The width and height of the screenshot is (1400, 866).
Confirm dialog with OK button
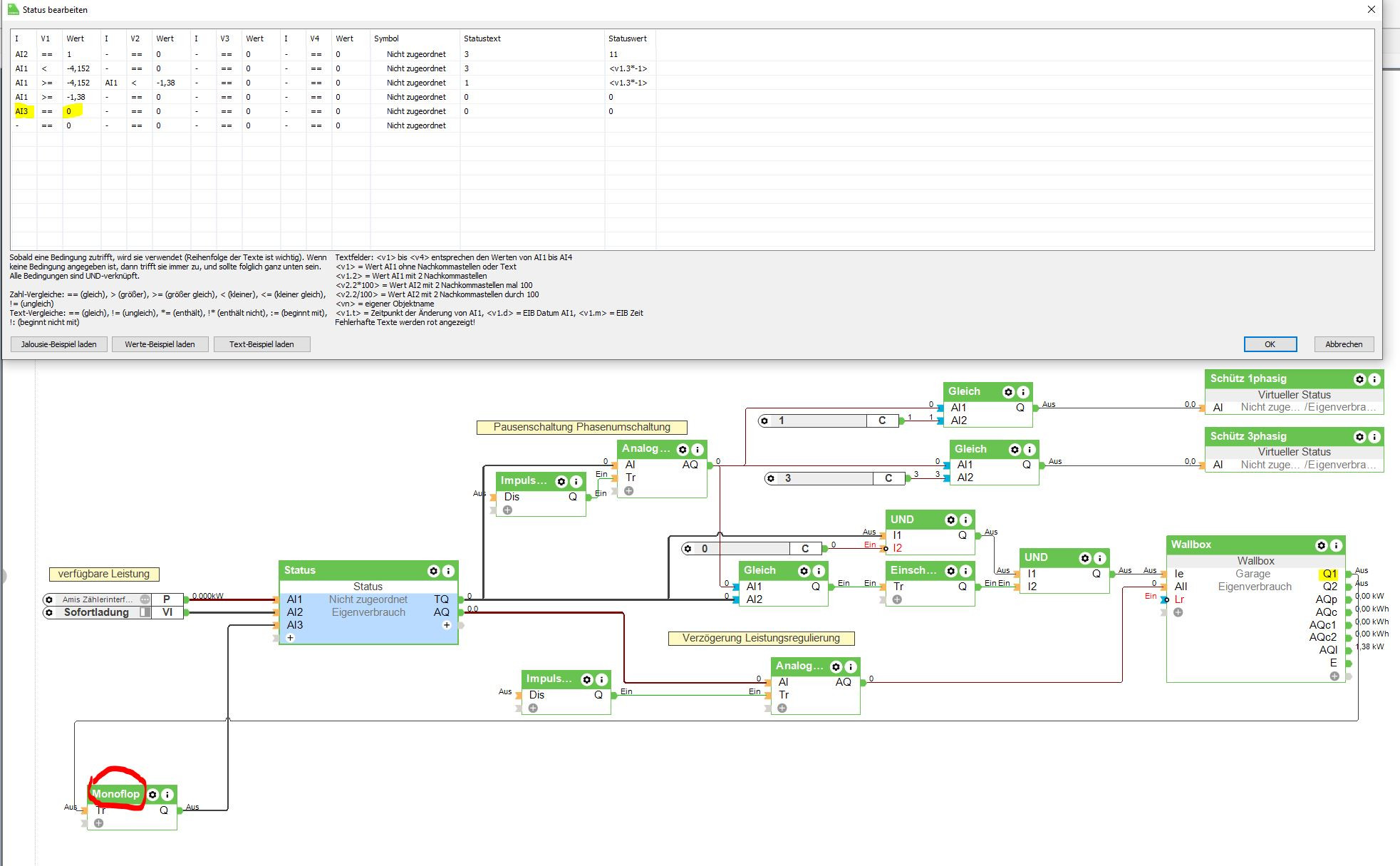pyautogui.click(x=1270, y=344)
